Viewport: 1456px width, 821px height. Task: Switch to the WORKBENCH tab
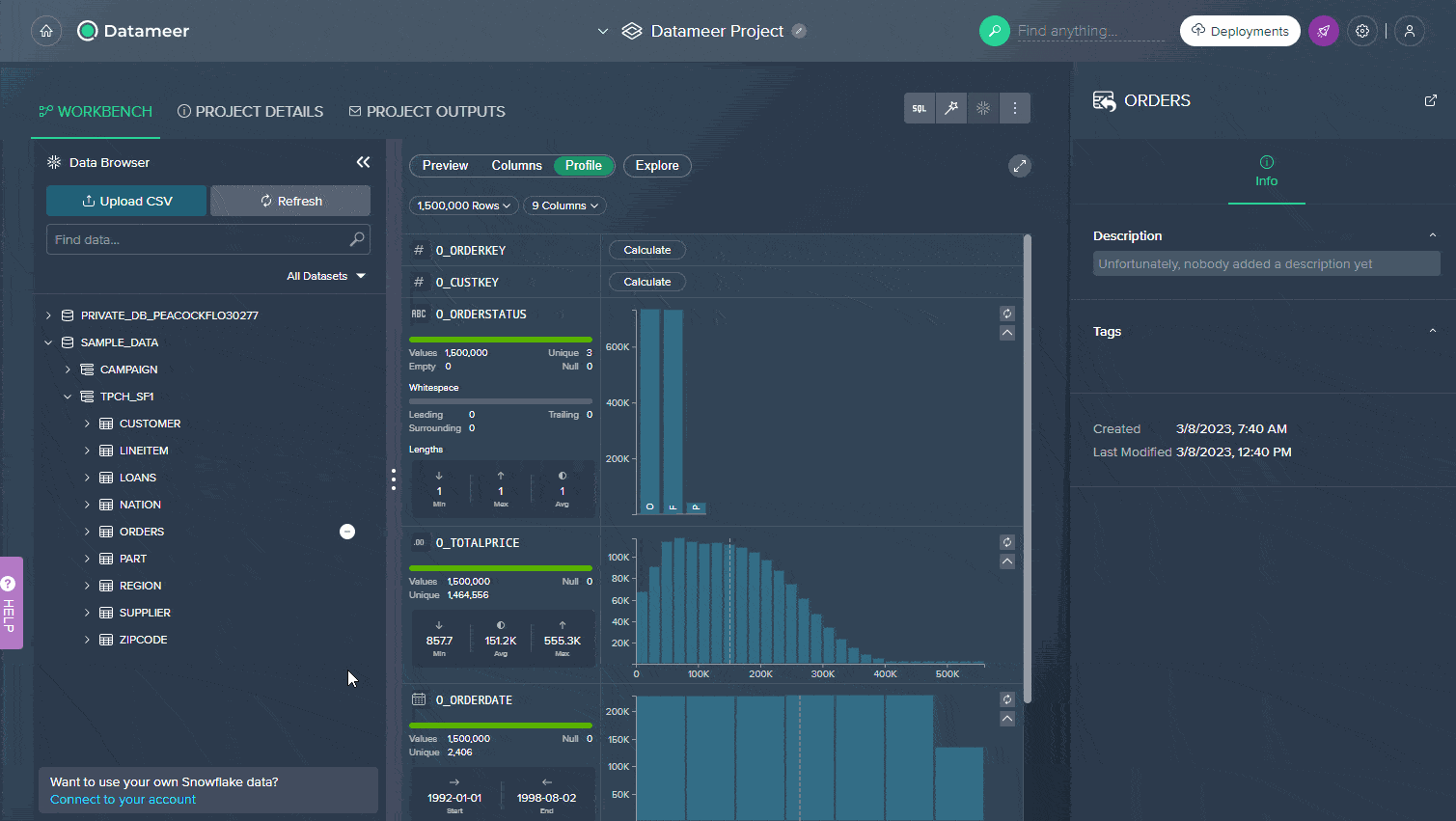(x=96, y=112)
